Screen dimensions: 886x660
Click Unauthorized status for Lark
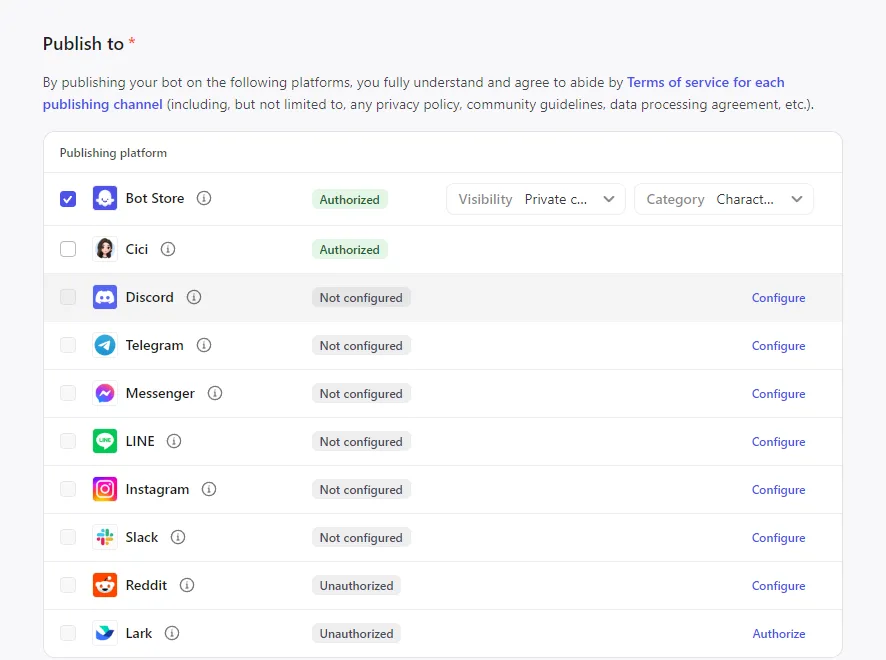(357, 634)
